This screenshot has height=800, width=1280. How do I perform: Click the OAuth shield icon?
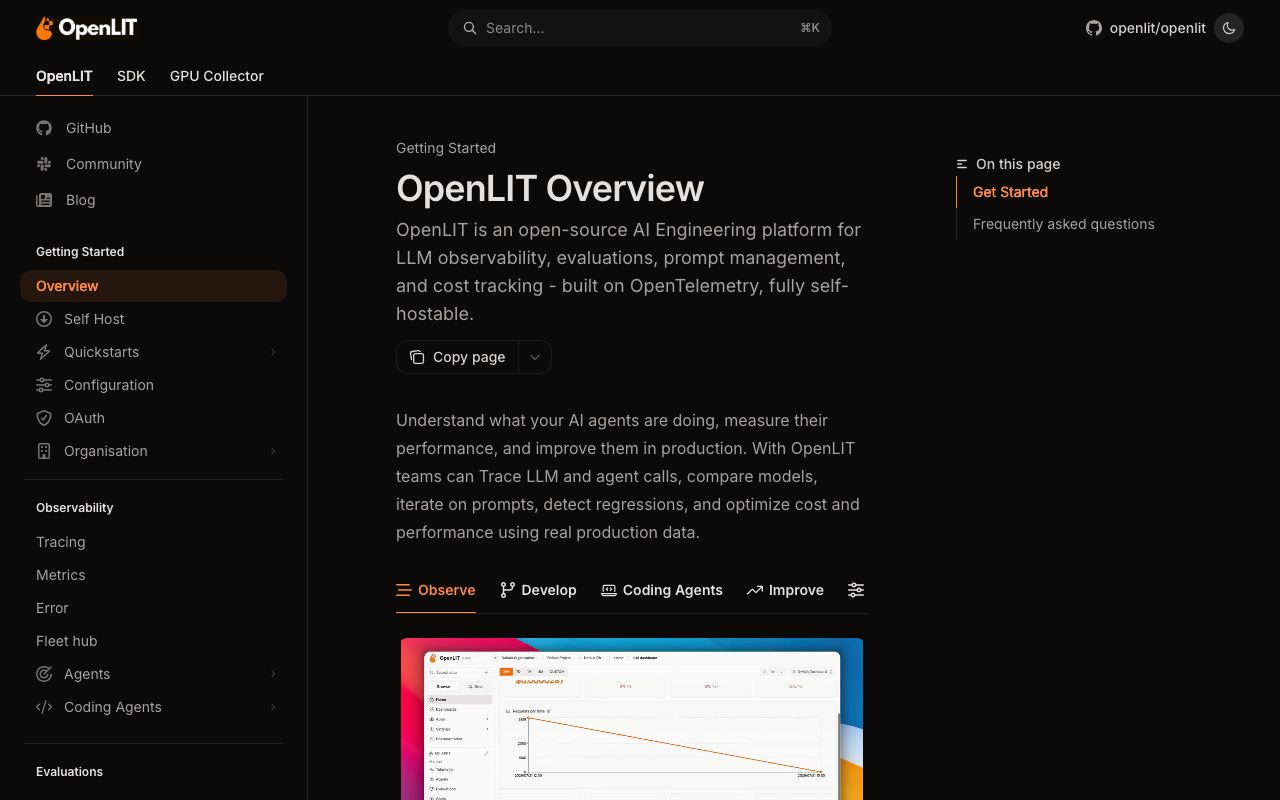click(44, 418)
